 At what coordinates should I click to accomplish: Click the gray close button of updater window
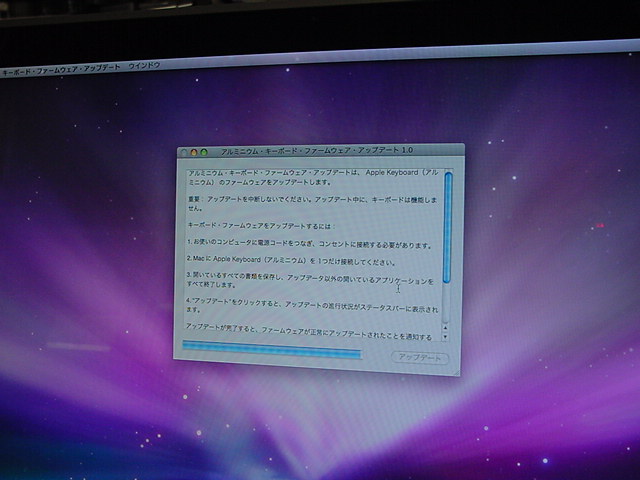(184, 153)
